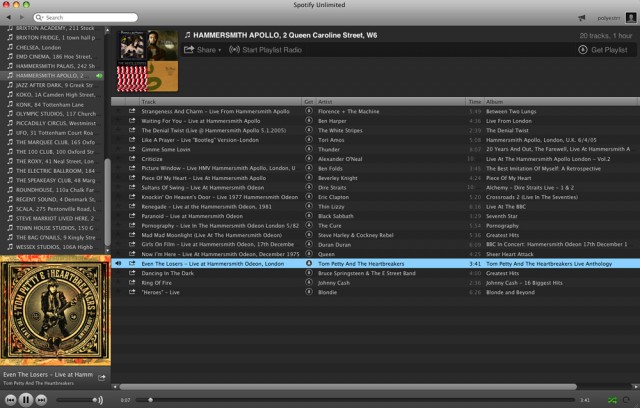Click the Get icon for Johnny Cash

(x=309, y=283)
